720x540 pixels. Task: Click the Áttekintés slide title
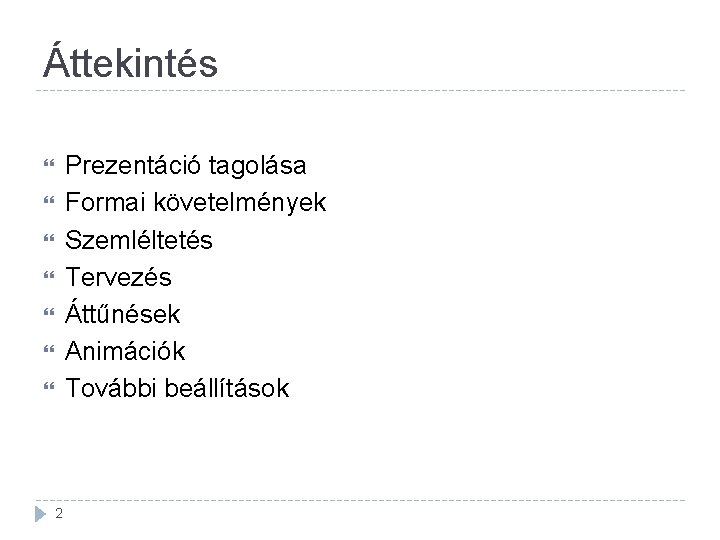coord(130,63)
